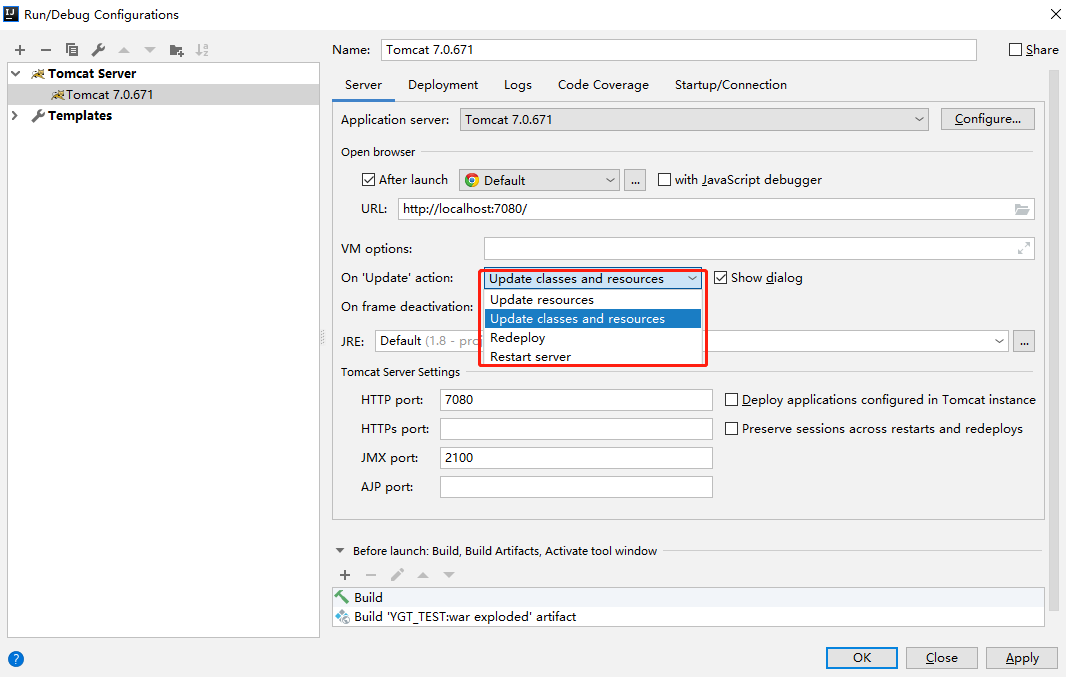The width and height of the screenshot is (1066, 677).
Task: Confirm with the OK button
Action: click(862, 658)
